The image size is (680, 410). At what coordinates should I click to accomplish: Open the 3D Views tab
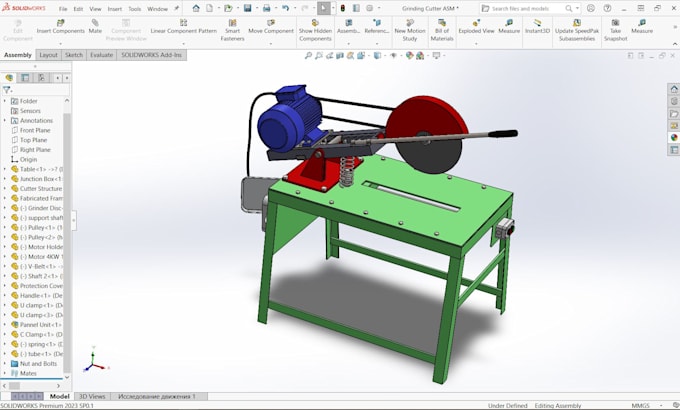92,396
